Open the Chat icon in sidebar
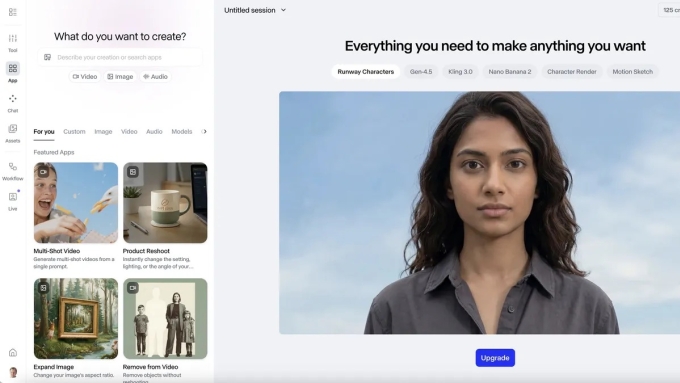This screenshot has width=680, height=383. pyautogui.click(x=13, y=103)
